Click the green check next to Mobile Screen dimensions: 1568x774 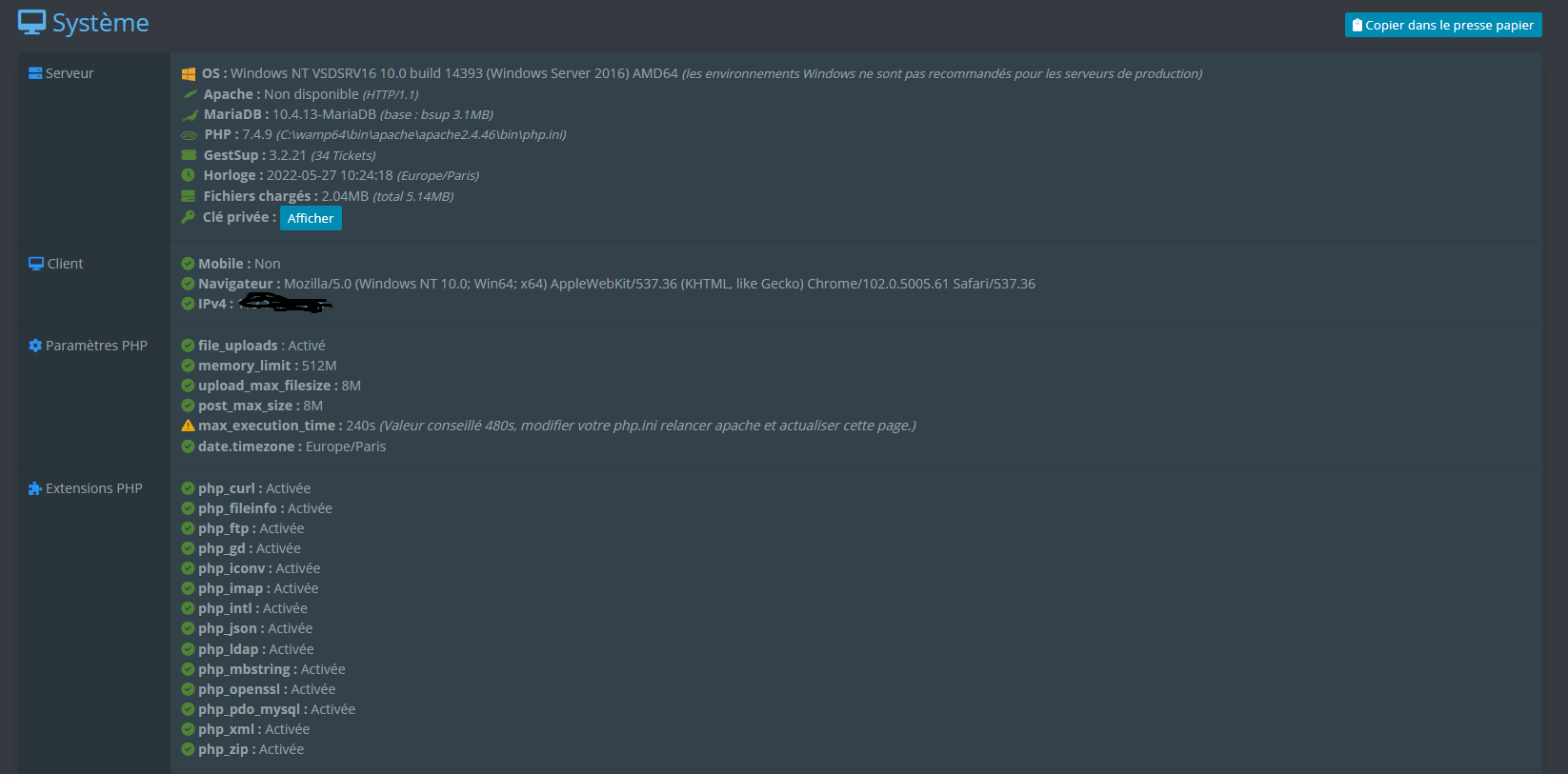coord(189,264)
